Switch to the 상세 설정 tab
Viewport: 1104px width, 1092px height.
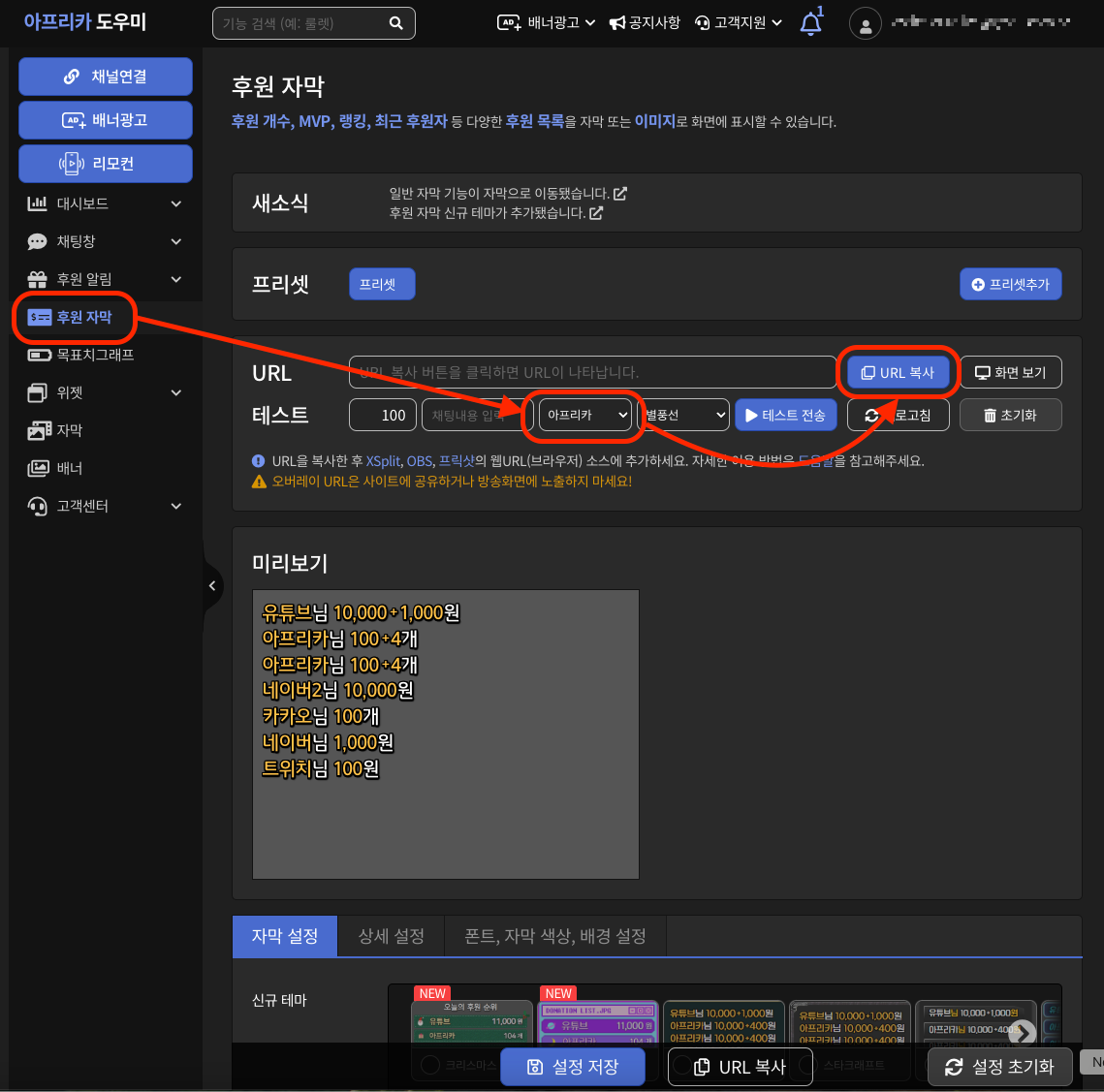(x=392, y=936)
